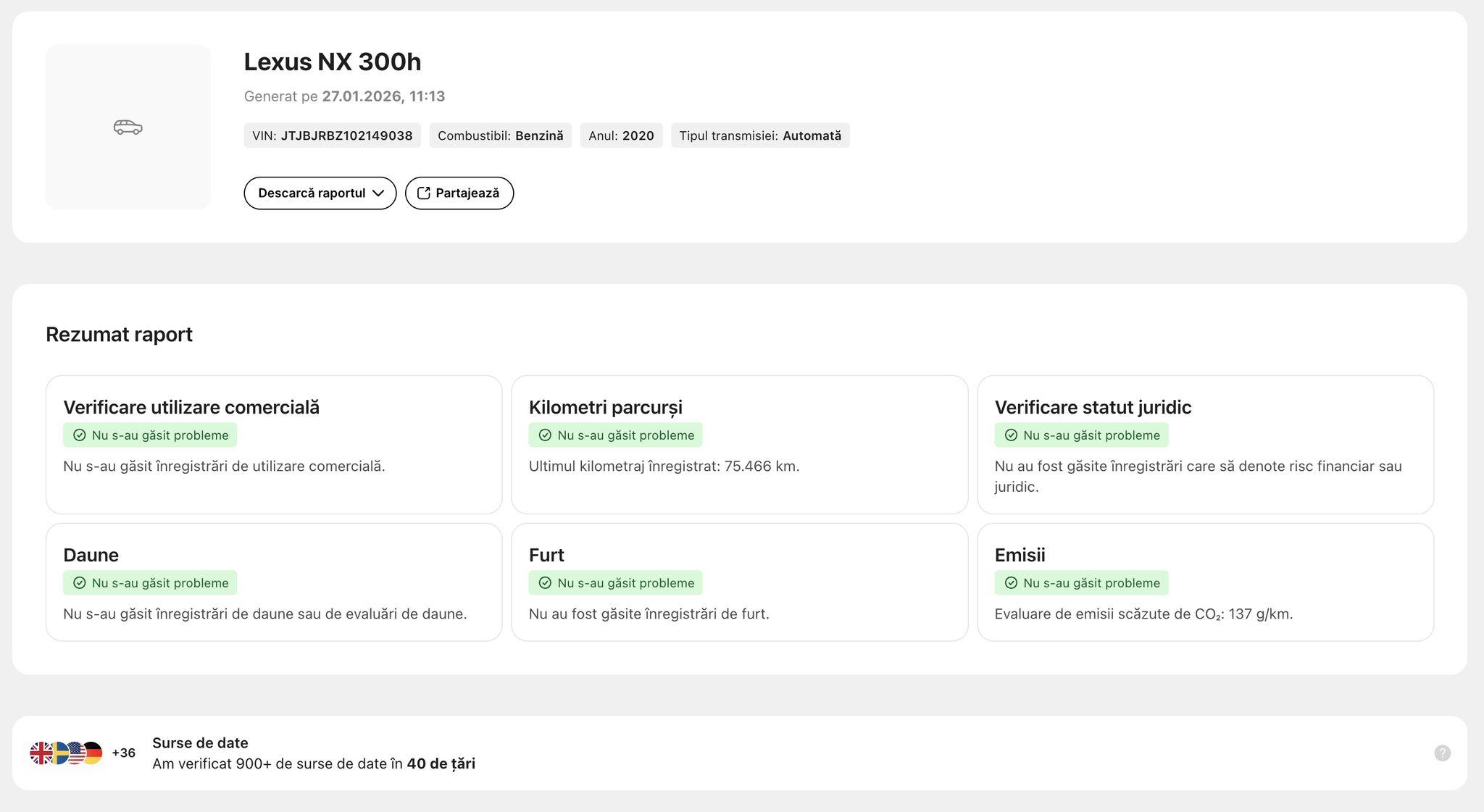Open the Daune summary card
Image resolution: width=1484 pixels, height=812 pixels.
pos(273,582)
